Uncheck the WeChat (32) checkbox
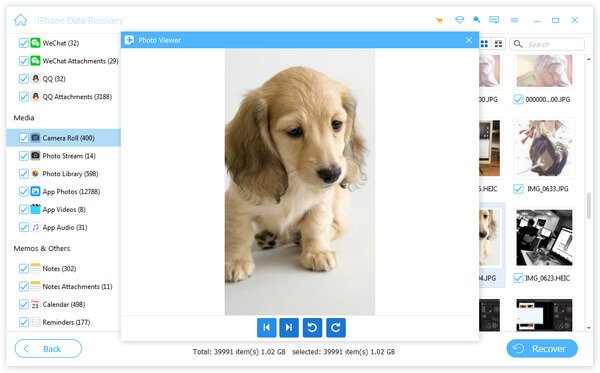Image resolution: width=600 pixels, height=373 pixels. click(24, 43)
